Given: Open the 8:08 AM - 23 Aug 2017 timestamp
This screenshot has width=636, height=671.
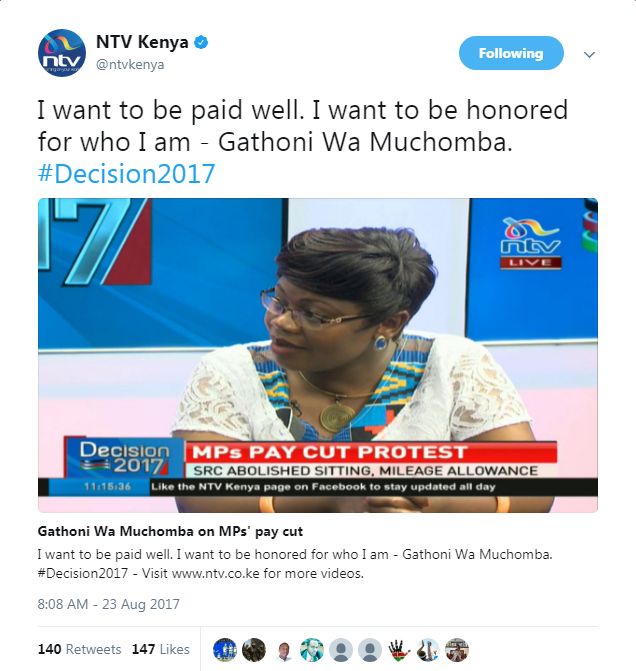Looking at the screenshot, I should click(109, 604).
